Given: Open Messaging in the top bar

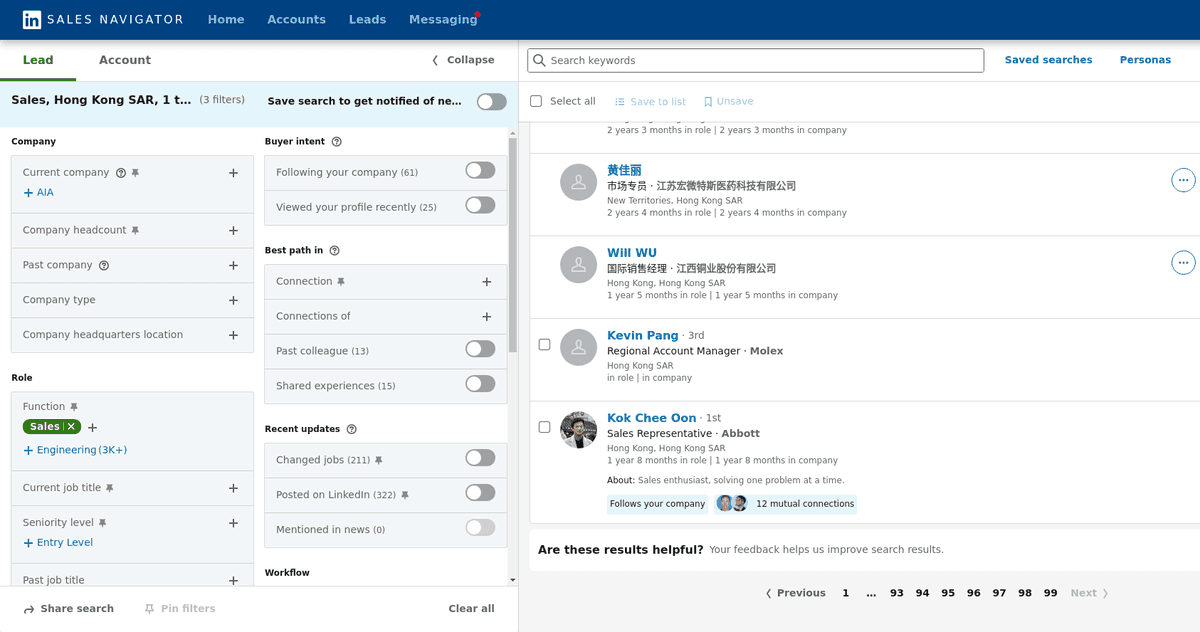Looking at the screenshot, I should pyautogui.click(x=443, y=20).
